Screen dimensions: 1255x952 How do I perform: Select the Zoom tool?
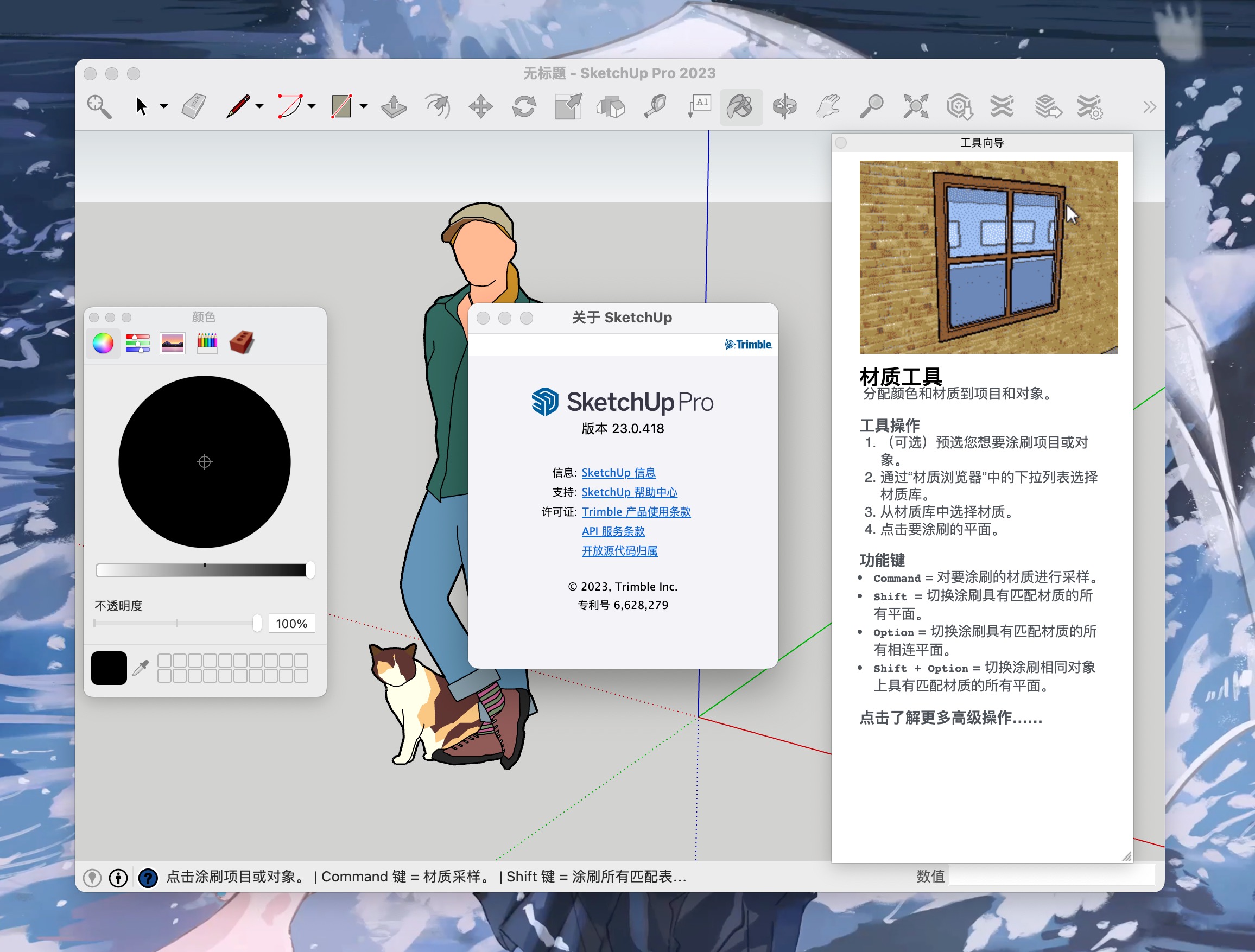point(871,107)
